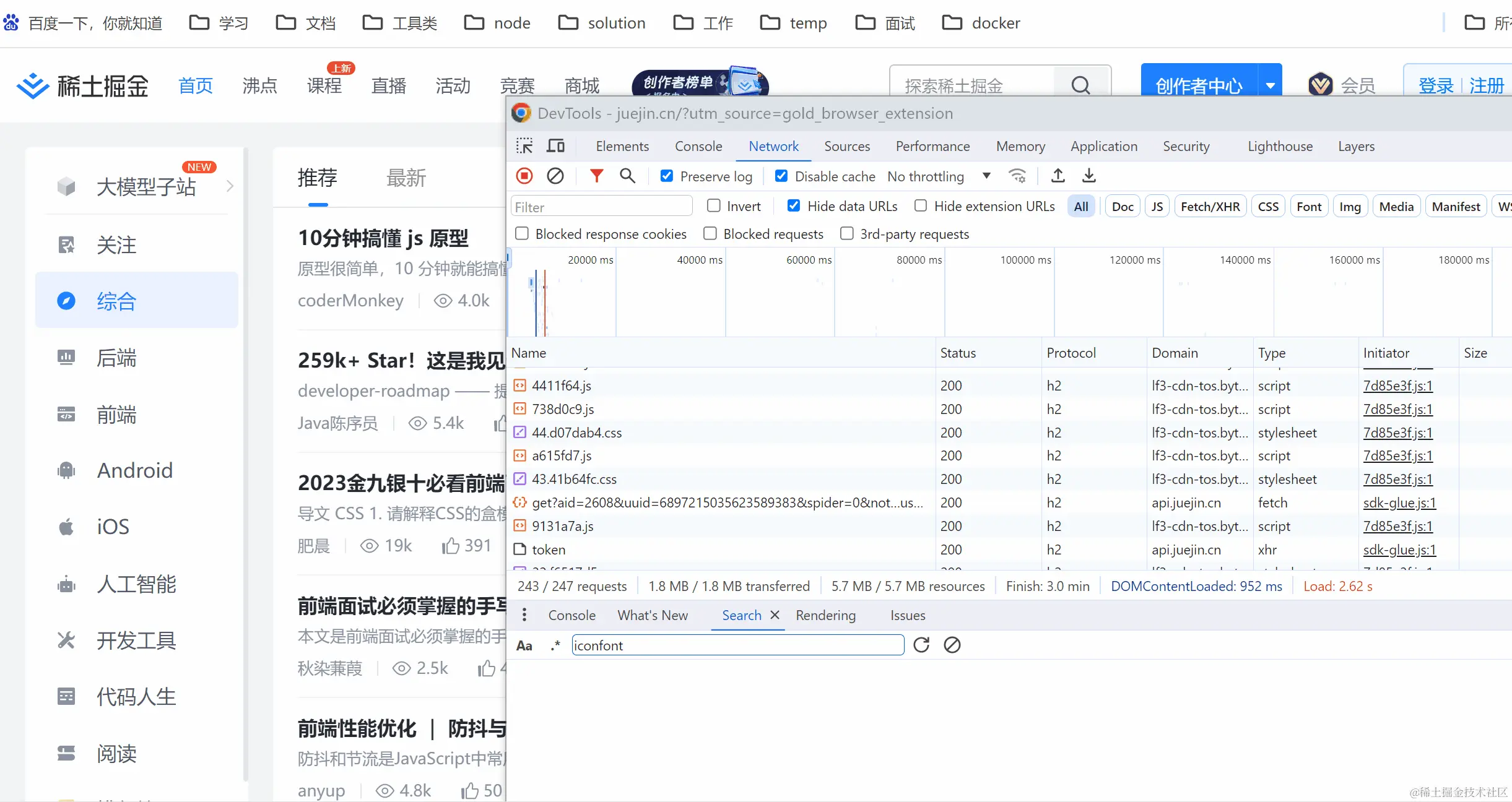
Task: Click Export HAR download icon
Action: (1089, 176)
